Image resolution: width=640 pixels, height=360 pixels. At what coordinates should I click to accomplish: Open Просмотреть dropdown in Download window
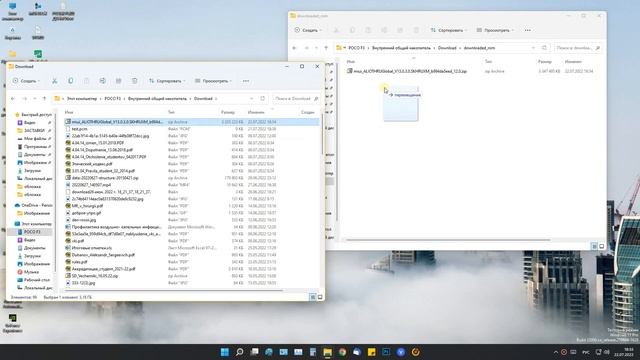click(213, 81)
